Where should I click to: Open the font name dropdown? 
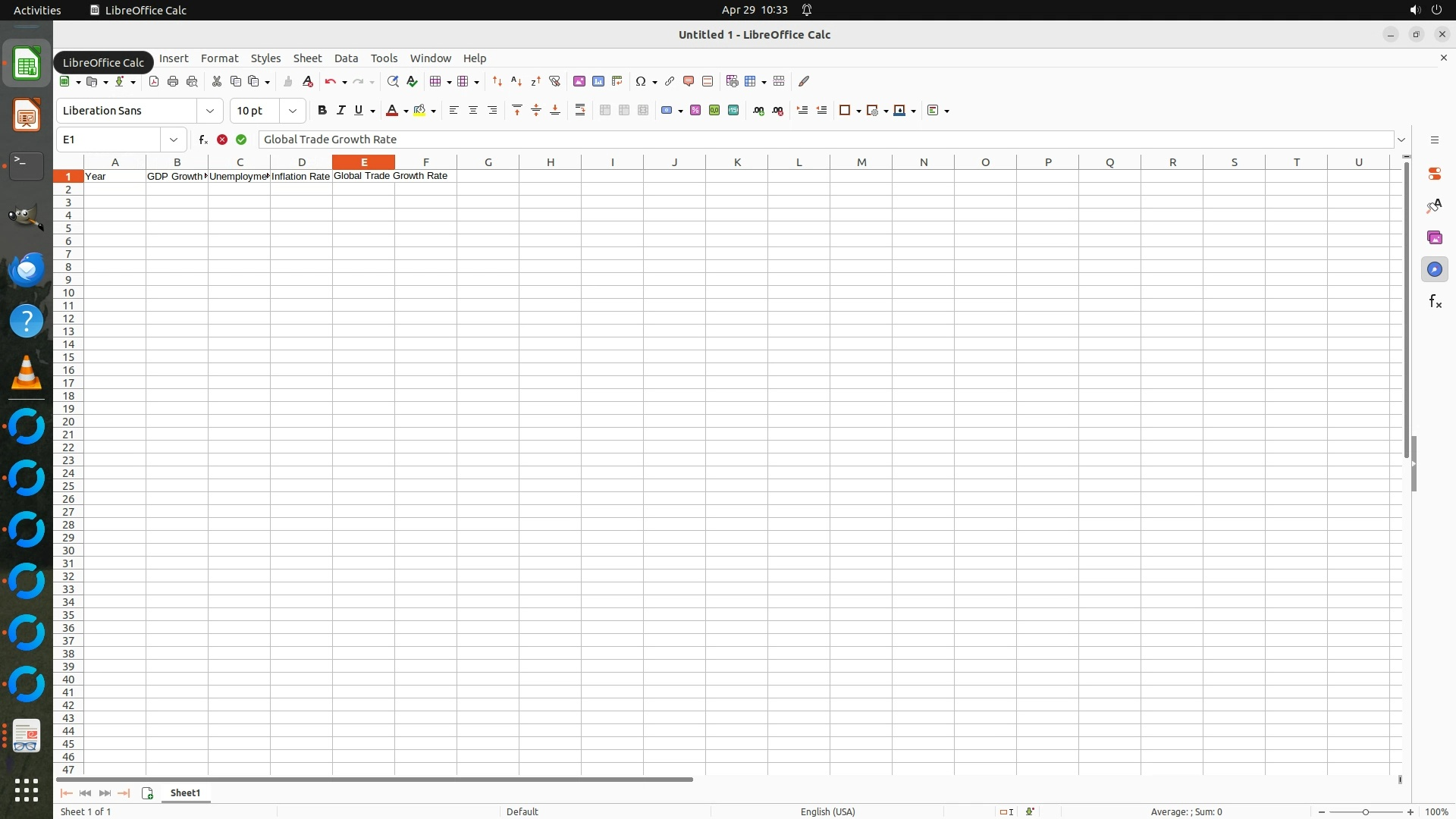pos(210,111)
